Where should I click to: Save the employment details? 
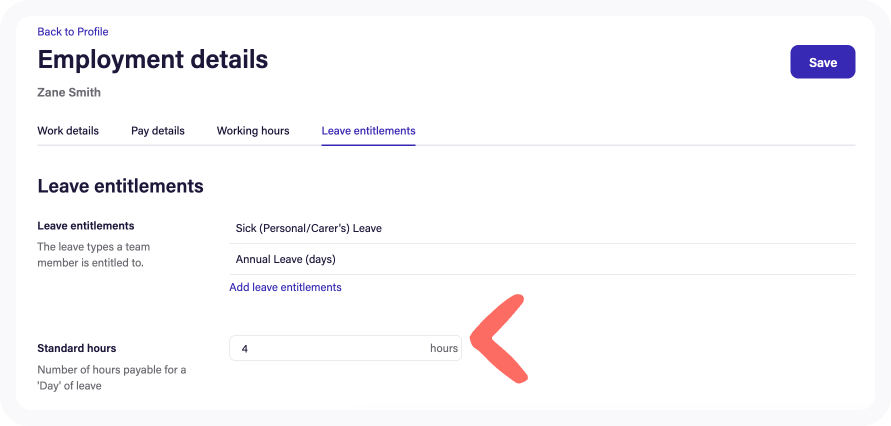tap(822, 62)
